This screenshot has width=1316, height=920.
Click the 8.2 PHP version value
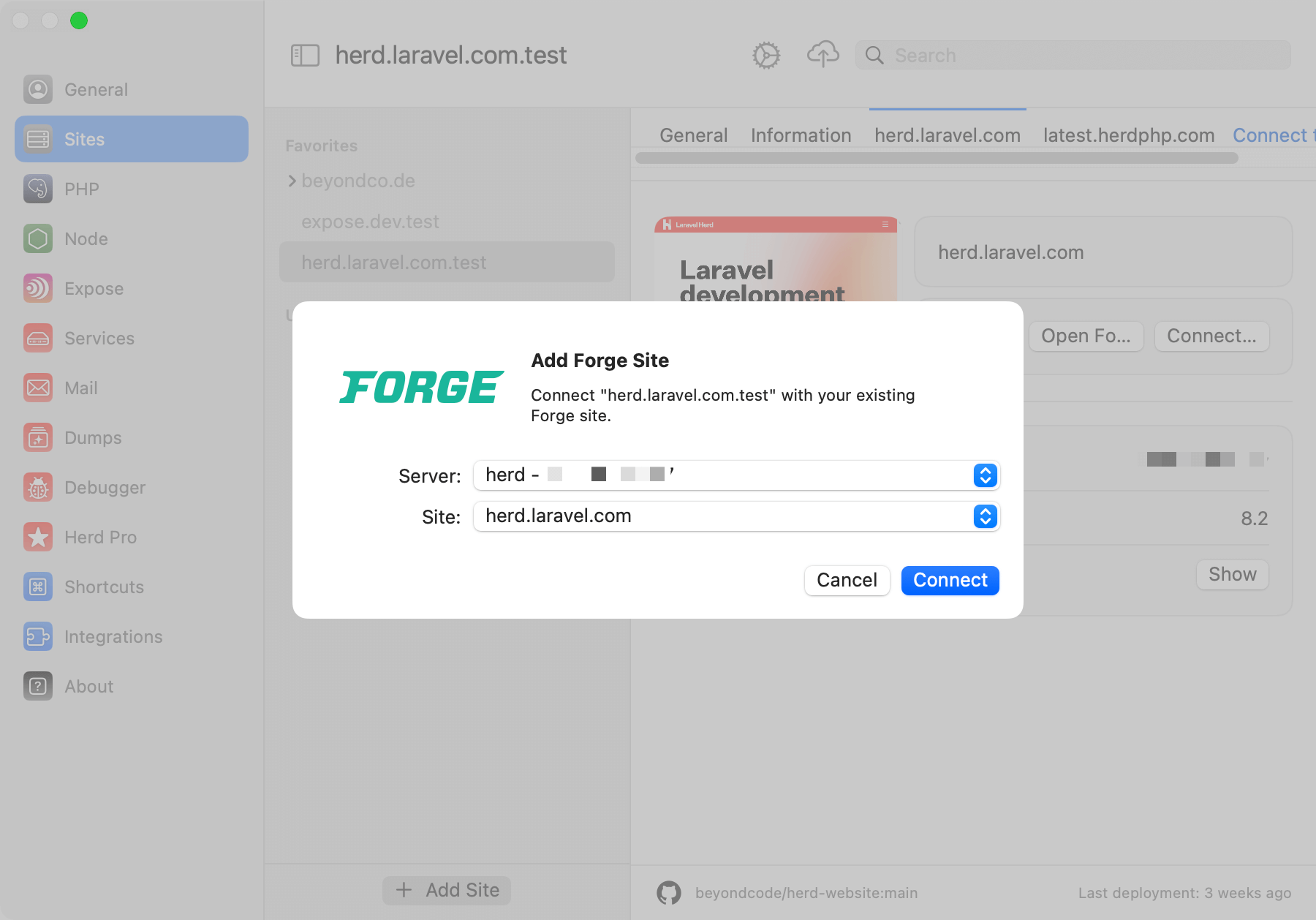tap(1254, 519)
